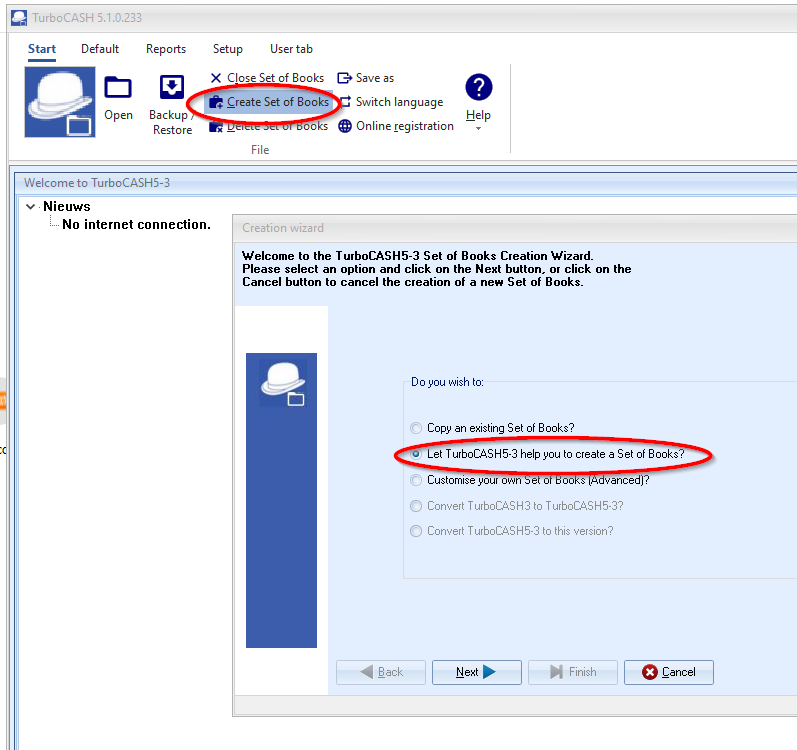The height and width of the screenshot is (750, 797).
Task: Click the wizard bowler hat logo image
Action: click(x=283, y=384)
